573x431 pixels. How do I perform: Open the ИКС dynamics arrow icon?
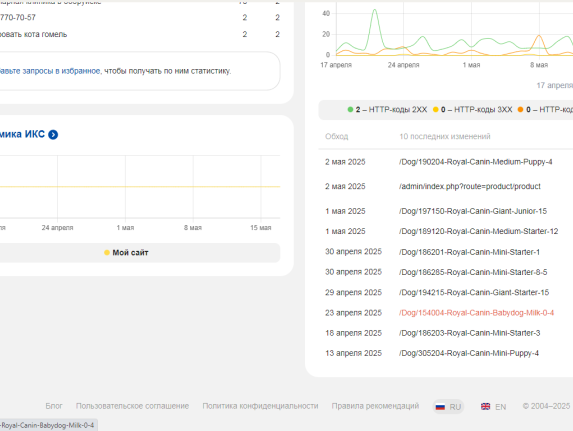point(53,135)
